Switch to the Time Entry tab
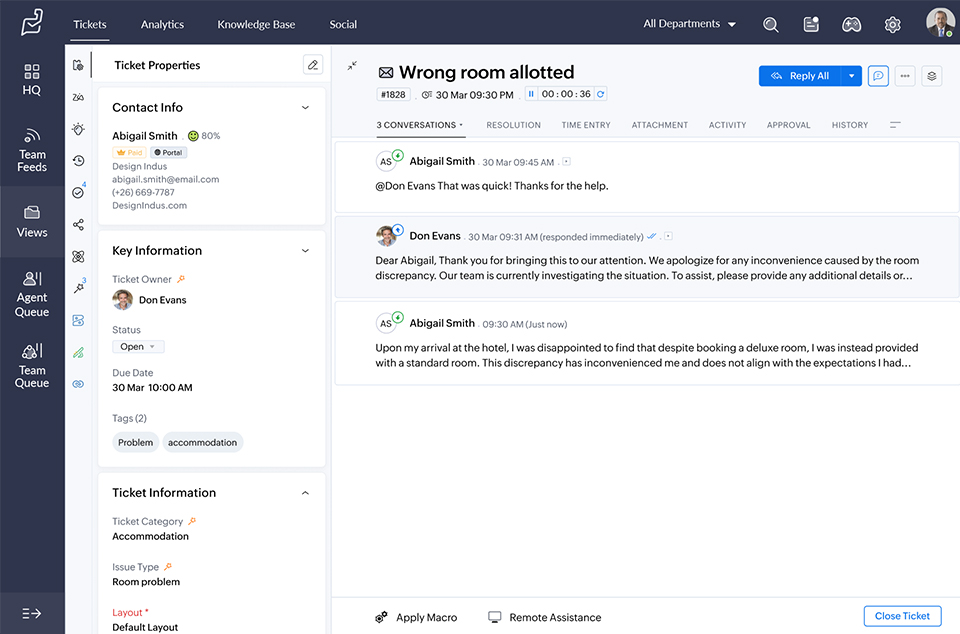The width and height of the screenshot is (960, 634). point(586,125)
